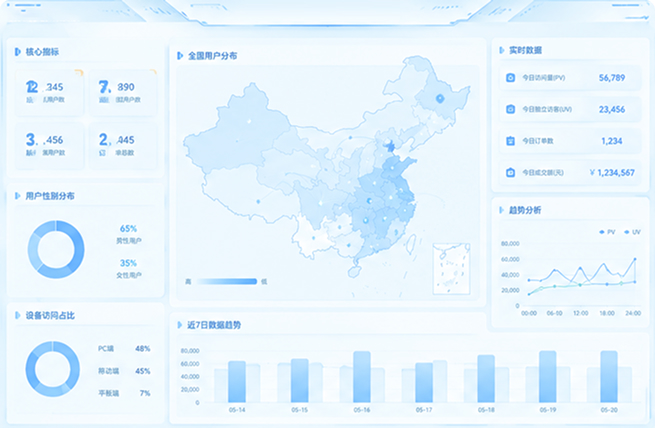This screenshot has width=655, height=428.
Task: Click the dark bar for 05-18
Action: 486,379
